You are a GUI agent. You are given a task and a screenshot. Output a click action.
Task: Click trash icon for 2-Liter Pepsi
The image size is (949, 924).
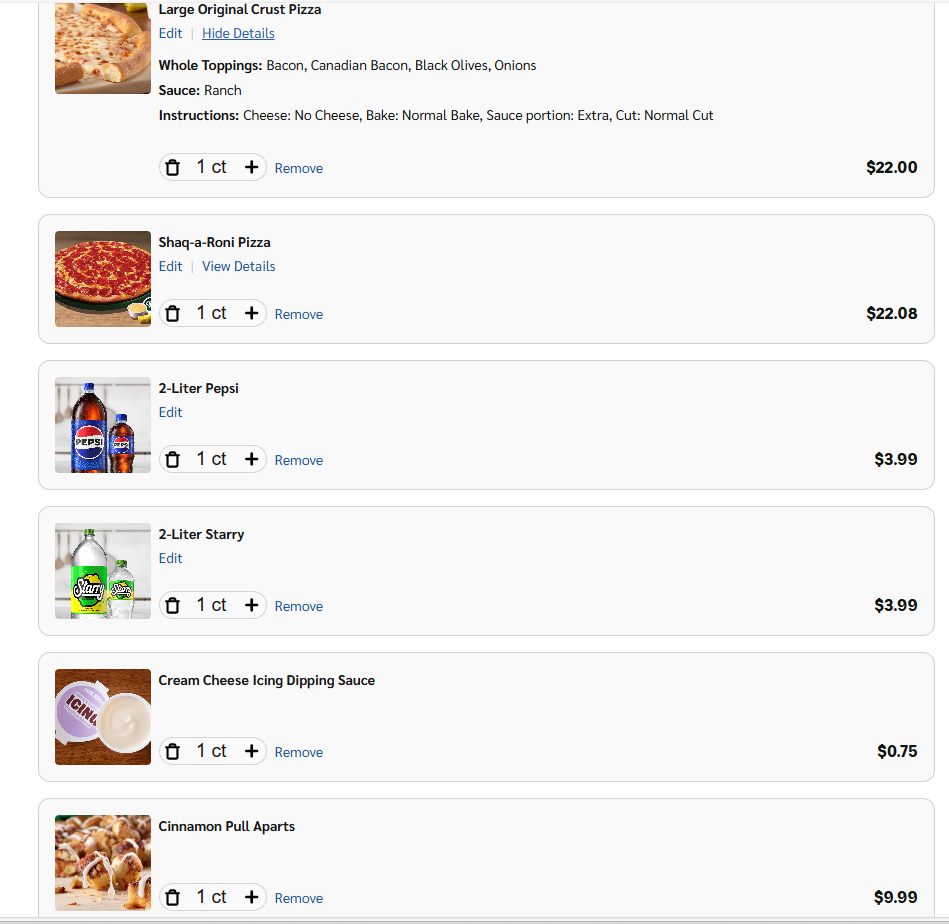tap(172, 460)
